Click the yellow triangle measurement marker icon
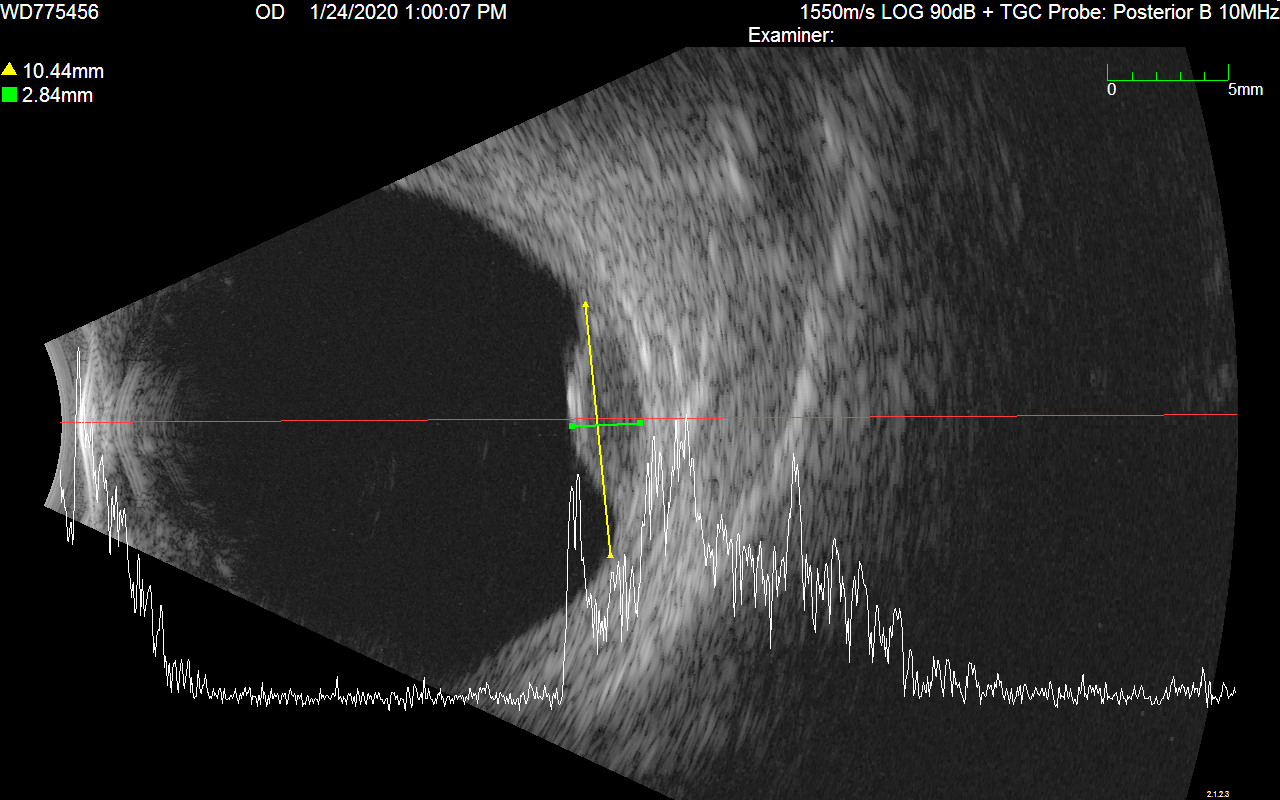1280x800 pixels. click(9, 70)
